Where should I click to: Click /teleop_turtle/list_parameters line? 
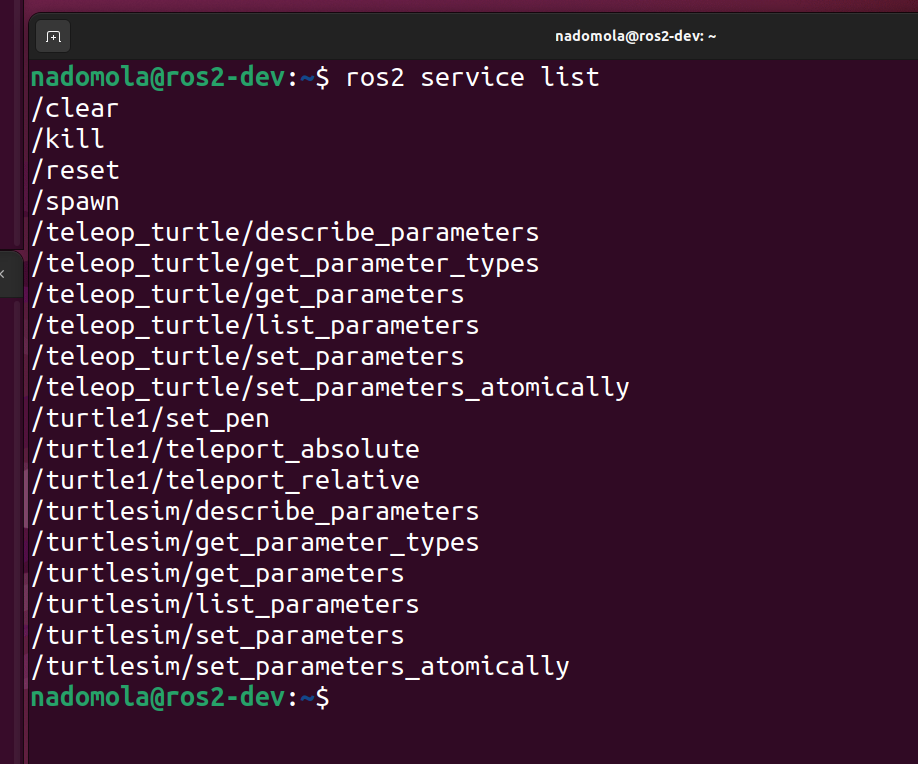pyautogui.click(x=255, y=326)
